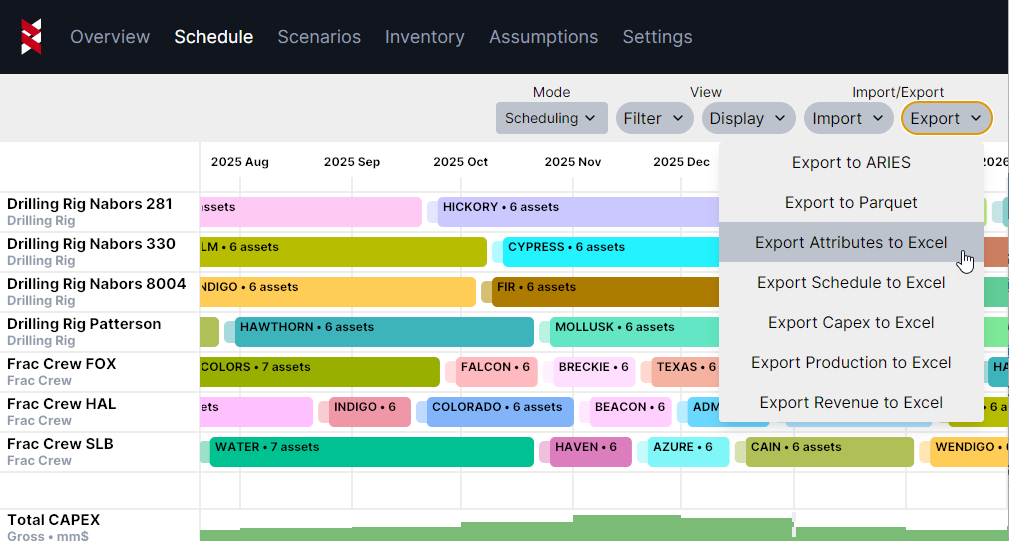This screenshot has width=1009, height=541.
Task: Navigate to the Settings tab
Action: [657, 37]
